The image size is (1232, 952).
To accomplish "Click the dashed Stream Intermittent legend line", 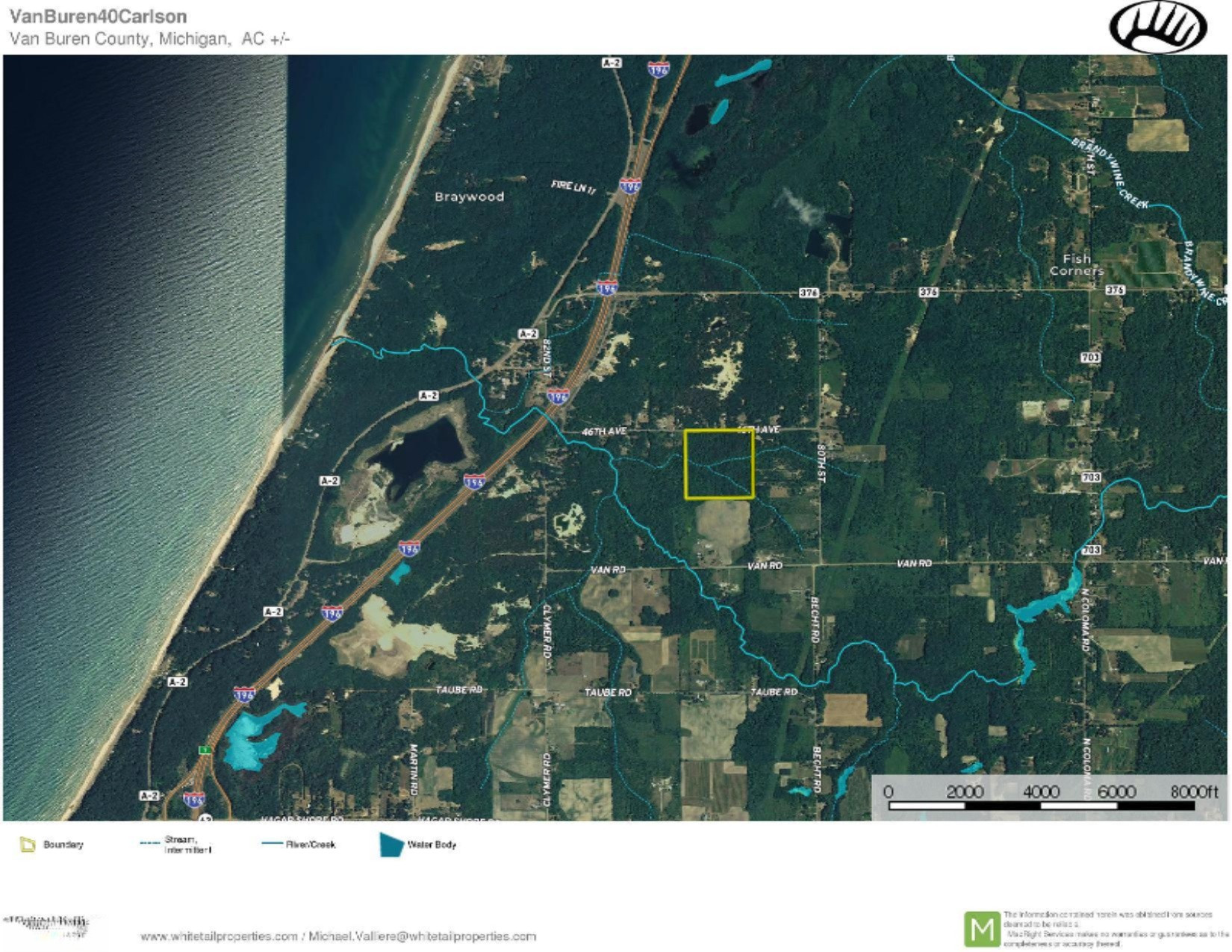I will (150, 843).
